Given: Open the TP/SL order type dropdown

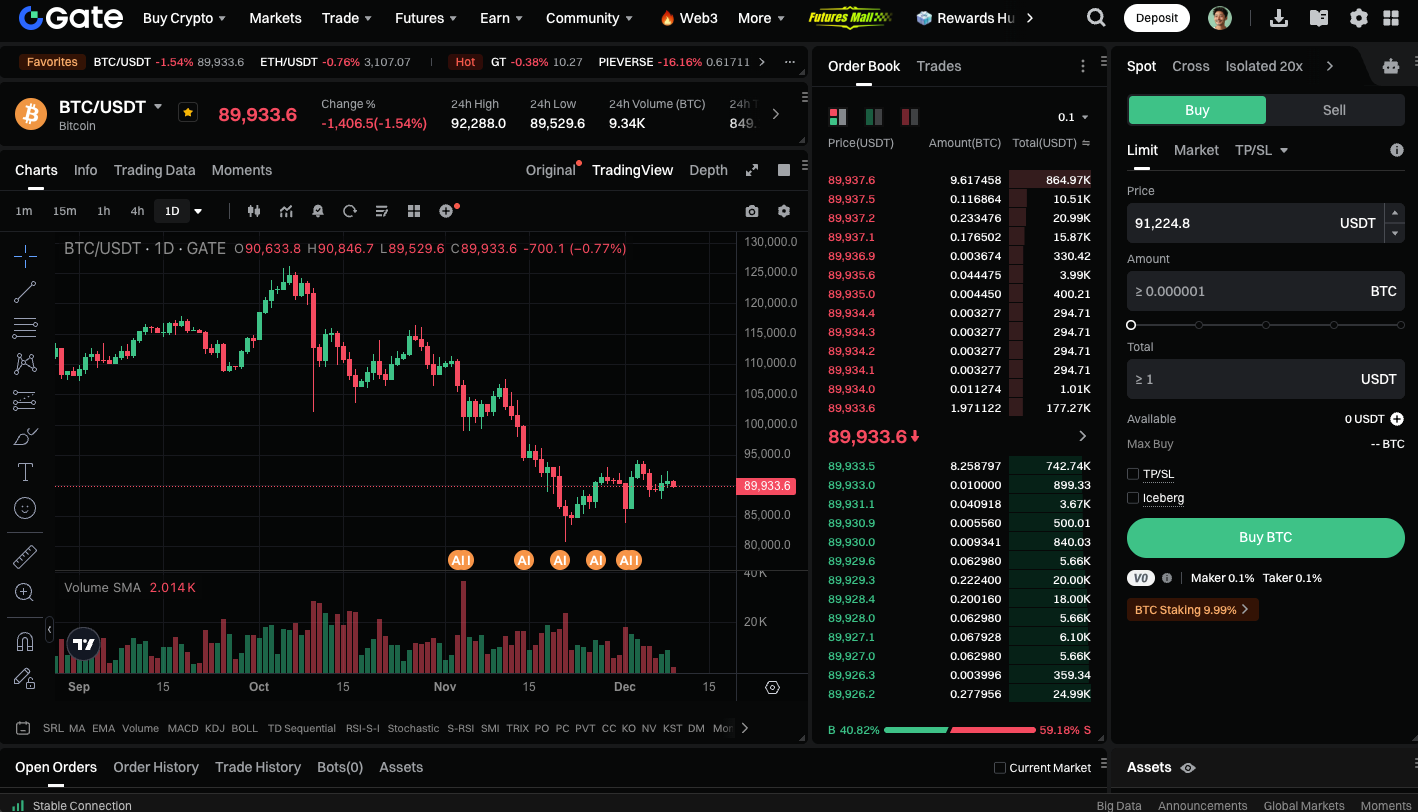Looking at the screenshot, I should [x=1261, y=150].
